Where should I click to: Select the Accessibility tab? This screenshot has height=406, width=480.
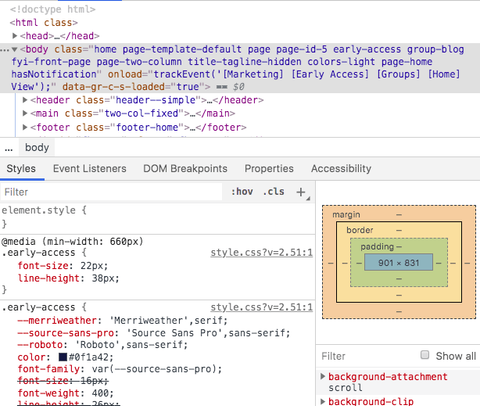point(341,169)
